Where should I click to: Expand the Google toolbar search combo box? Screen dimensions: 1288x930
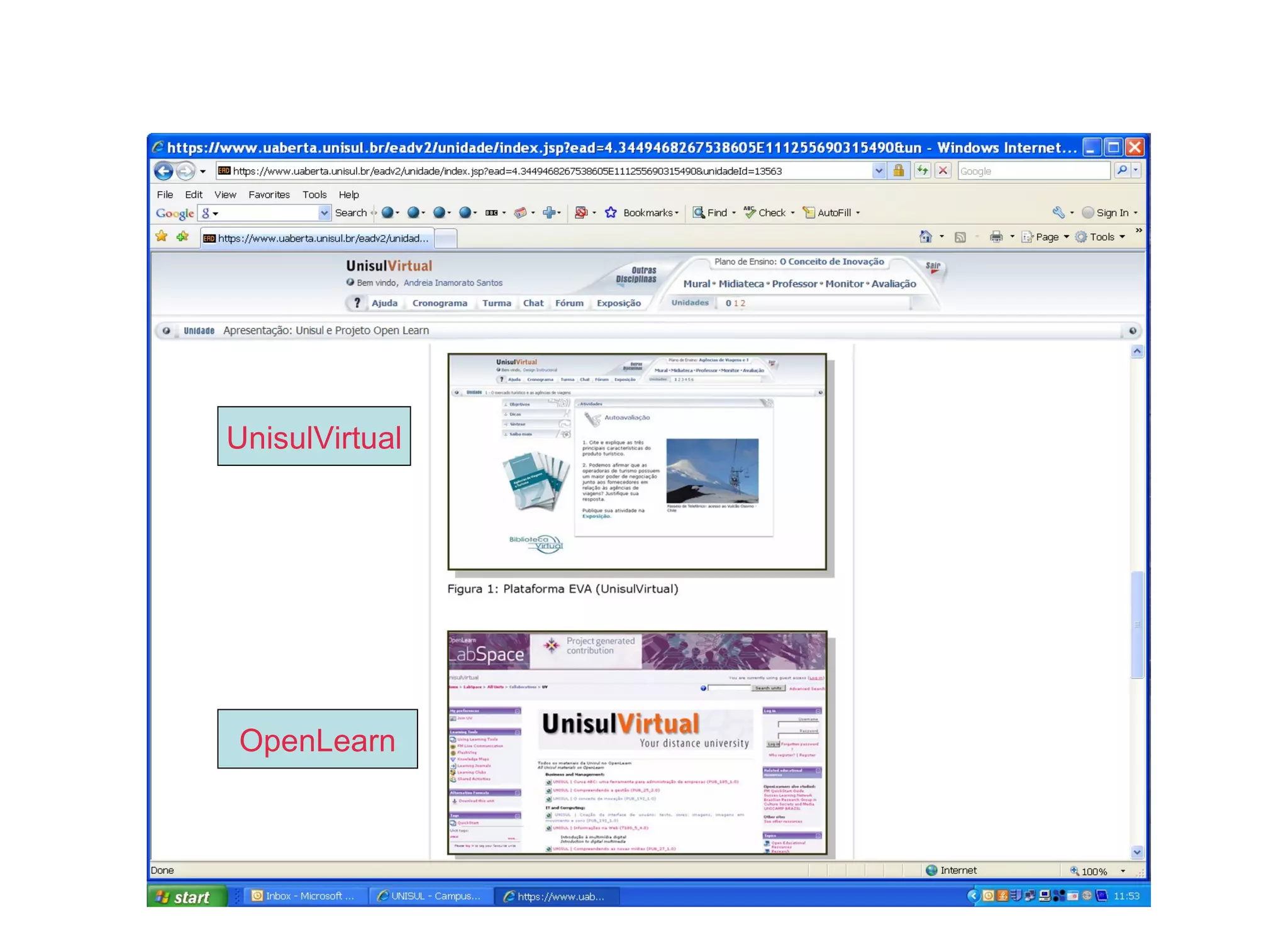pos(324,213)
